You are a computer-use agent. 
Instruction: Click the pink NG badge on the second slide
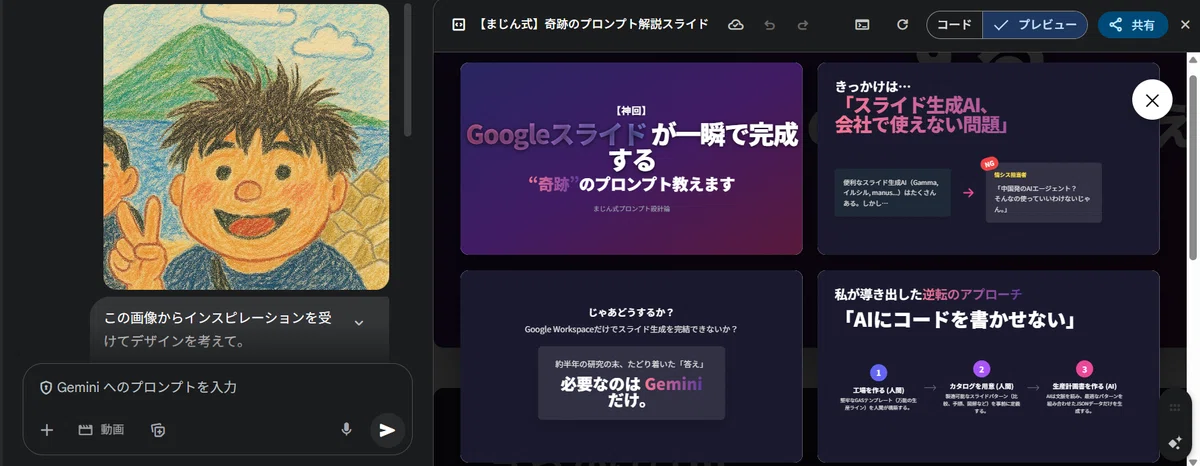click(990, 163)
